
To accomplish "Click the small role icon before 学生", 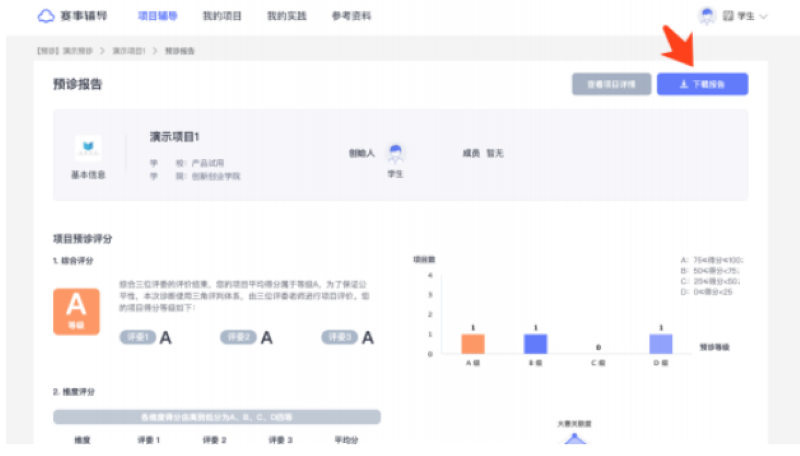I will 728,17.
